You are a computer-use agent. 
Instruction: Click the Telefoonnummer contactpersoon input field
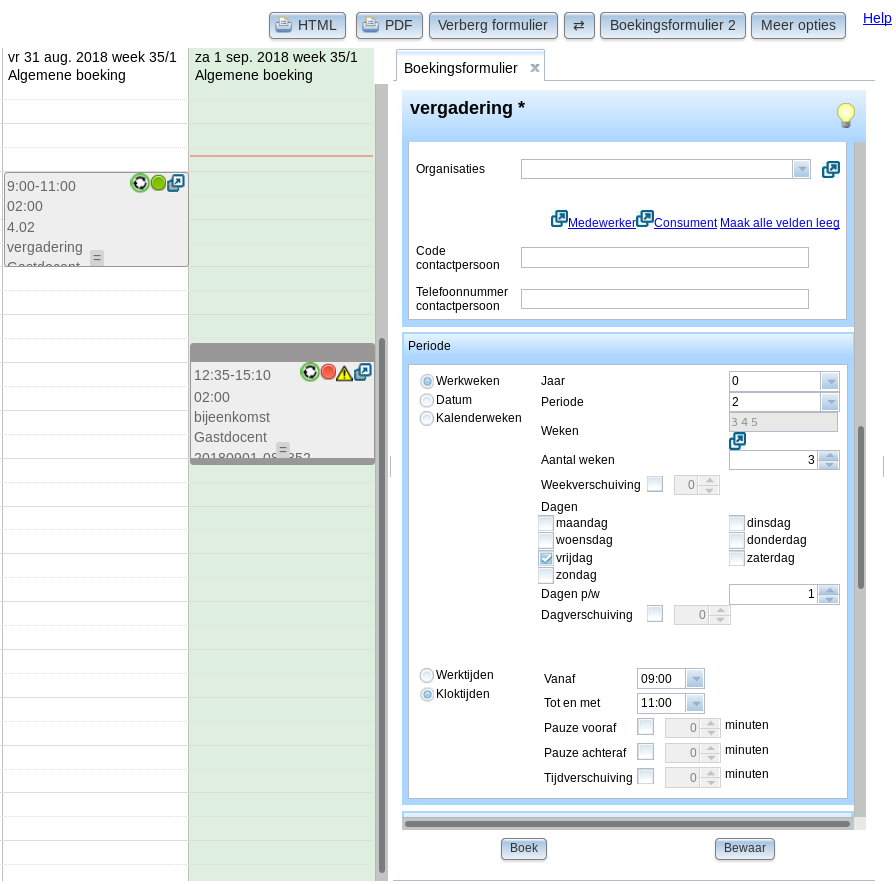pos(665,299)
